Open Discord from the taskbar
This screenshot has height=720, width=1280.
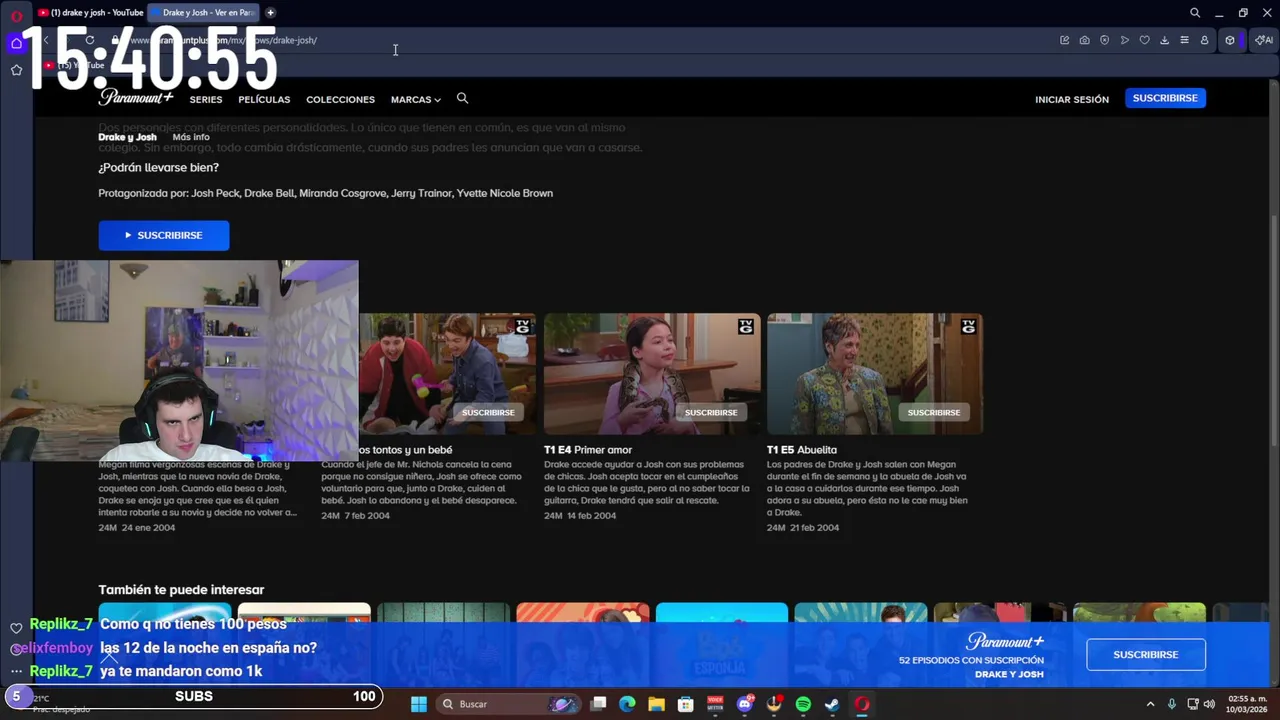[744, 704]
